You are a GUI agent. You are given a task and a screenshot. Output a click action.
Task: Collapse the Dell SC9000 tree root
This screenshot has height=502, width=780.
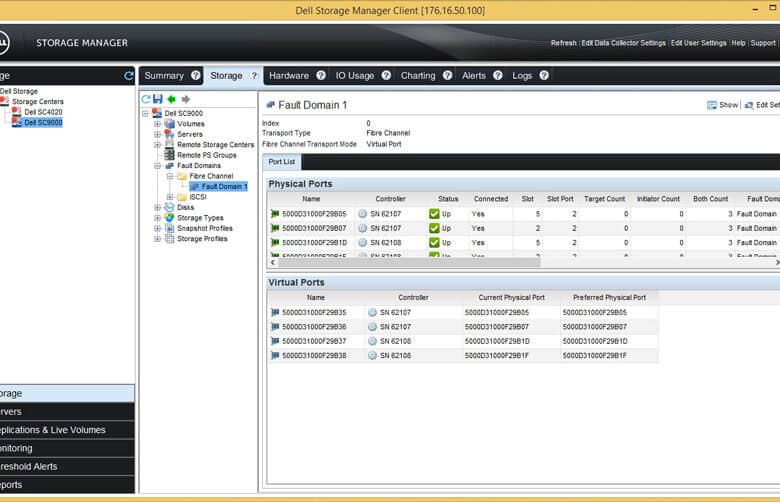[x=145, y=113]
